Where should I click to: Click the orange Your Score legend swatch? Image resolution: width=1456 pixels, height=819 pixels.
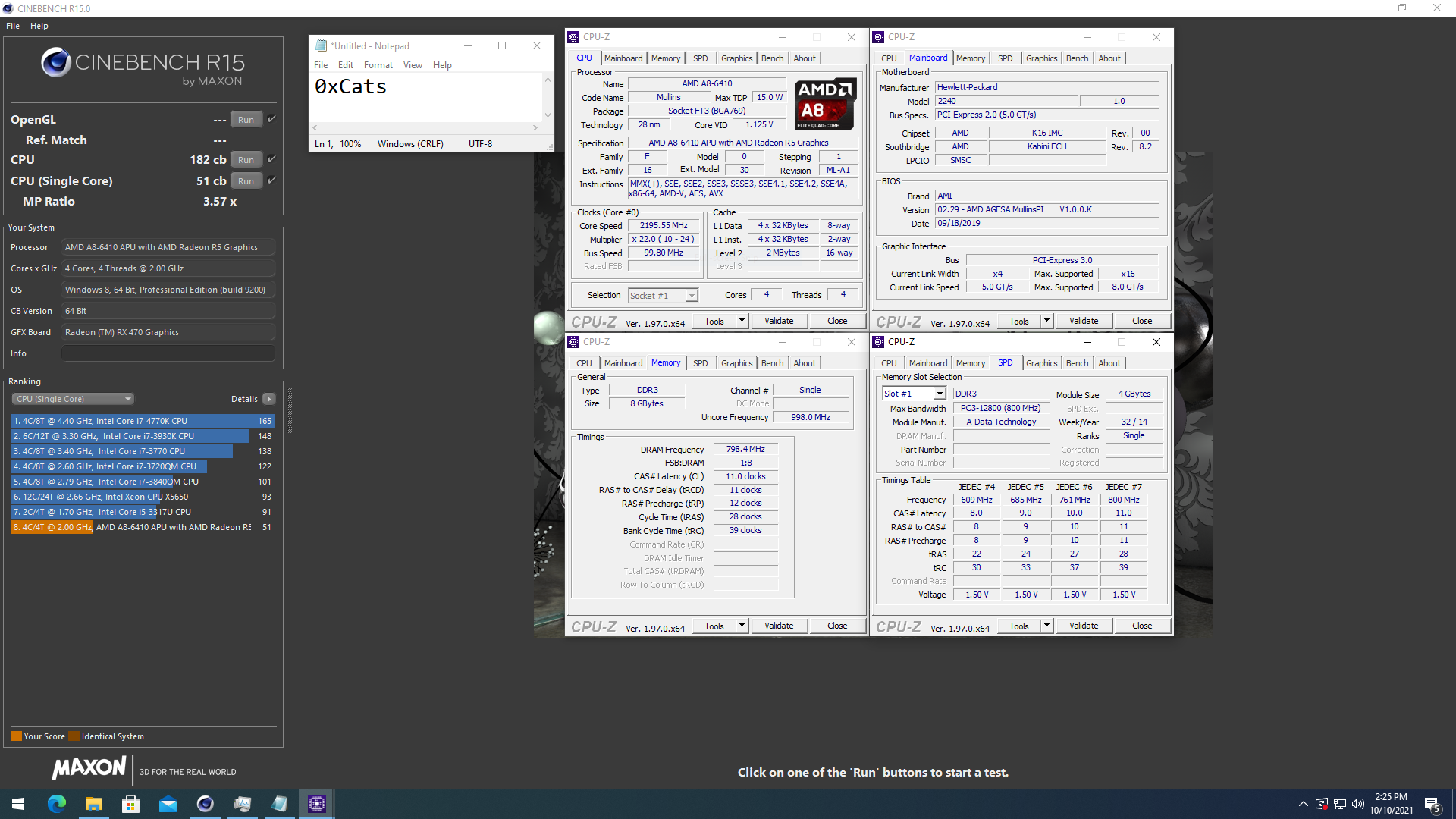click(x=16, y=736)
